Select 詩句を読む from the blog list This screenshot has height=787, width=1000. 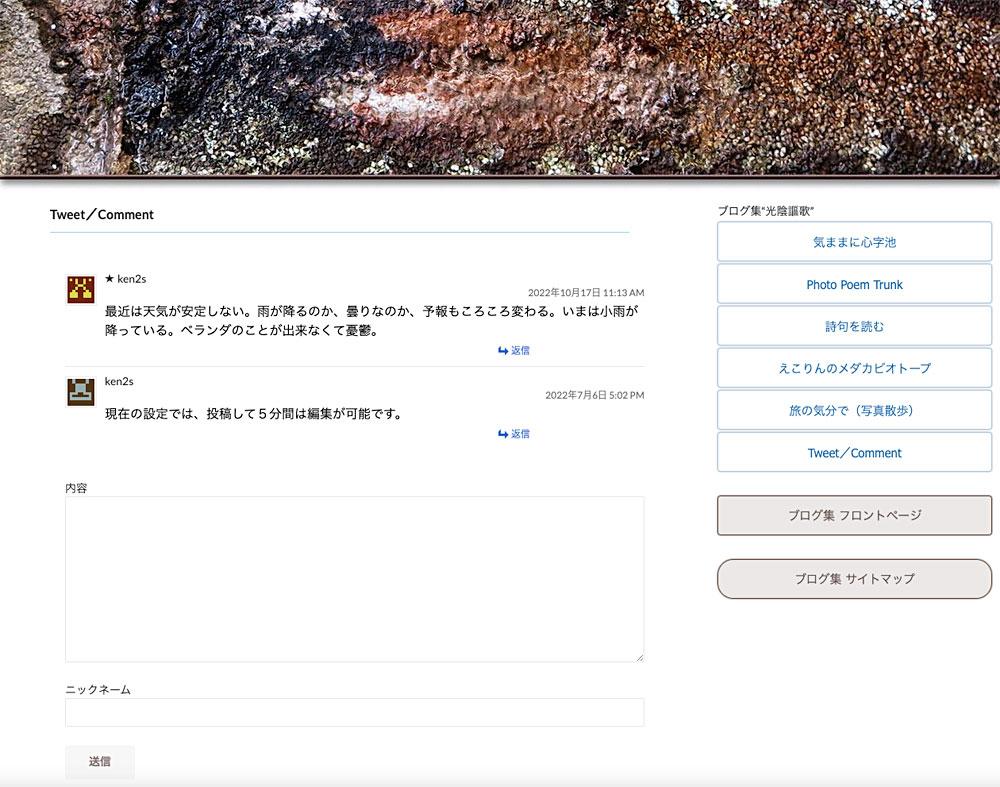tap(854, 327)
